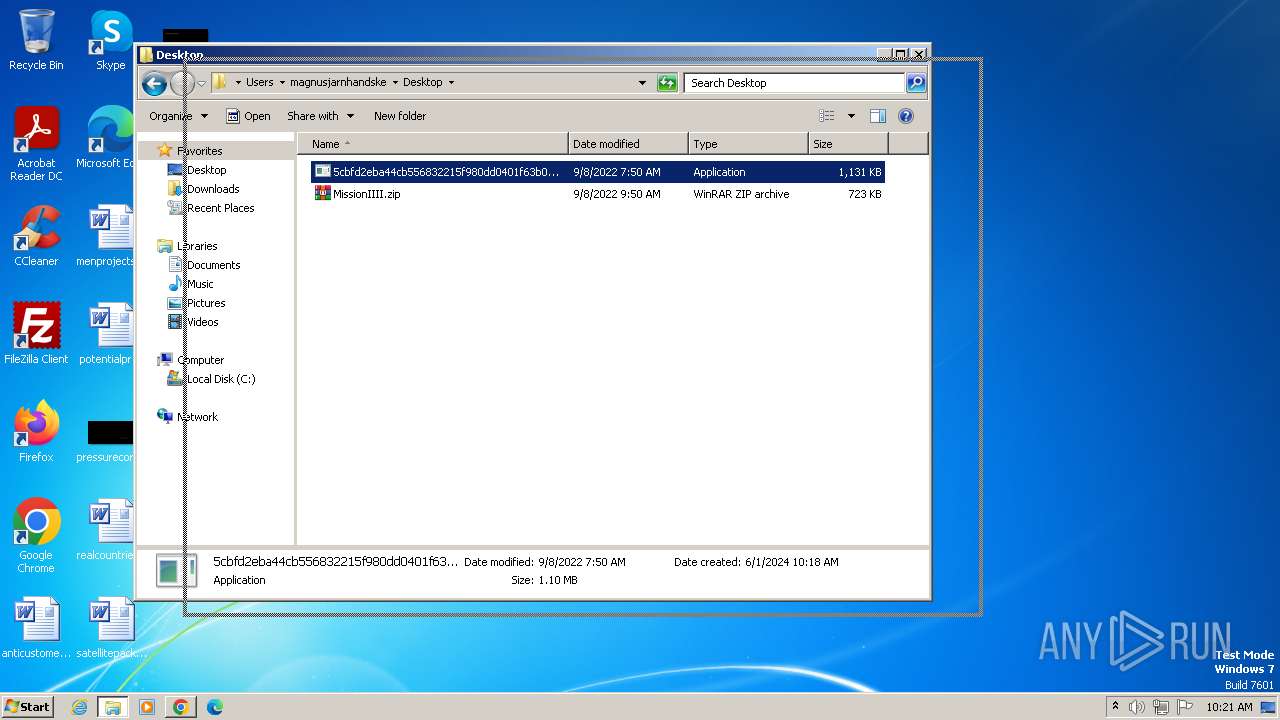1280x720 pixels.
Task: Open the Organize menu
Action: coord(179,116)
